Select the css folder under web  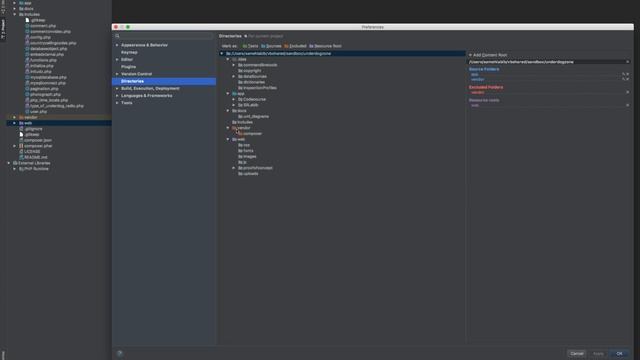tap(244, 145)
